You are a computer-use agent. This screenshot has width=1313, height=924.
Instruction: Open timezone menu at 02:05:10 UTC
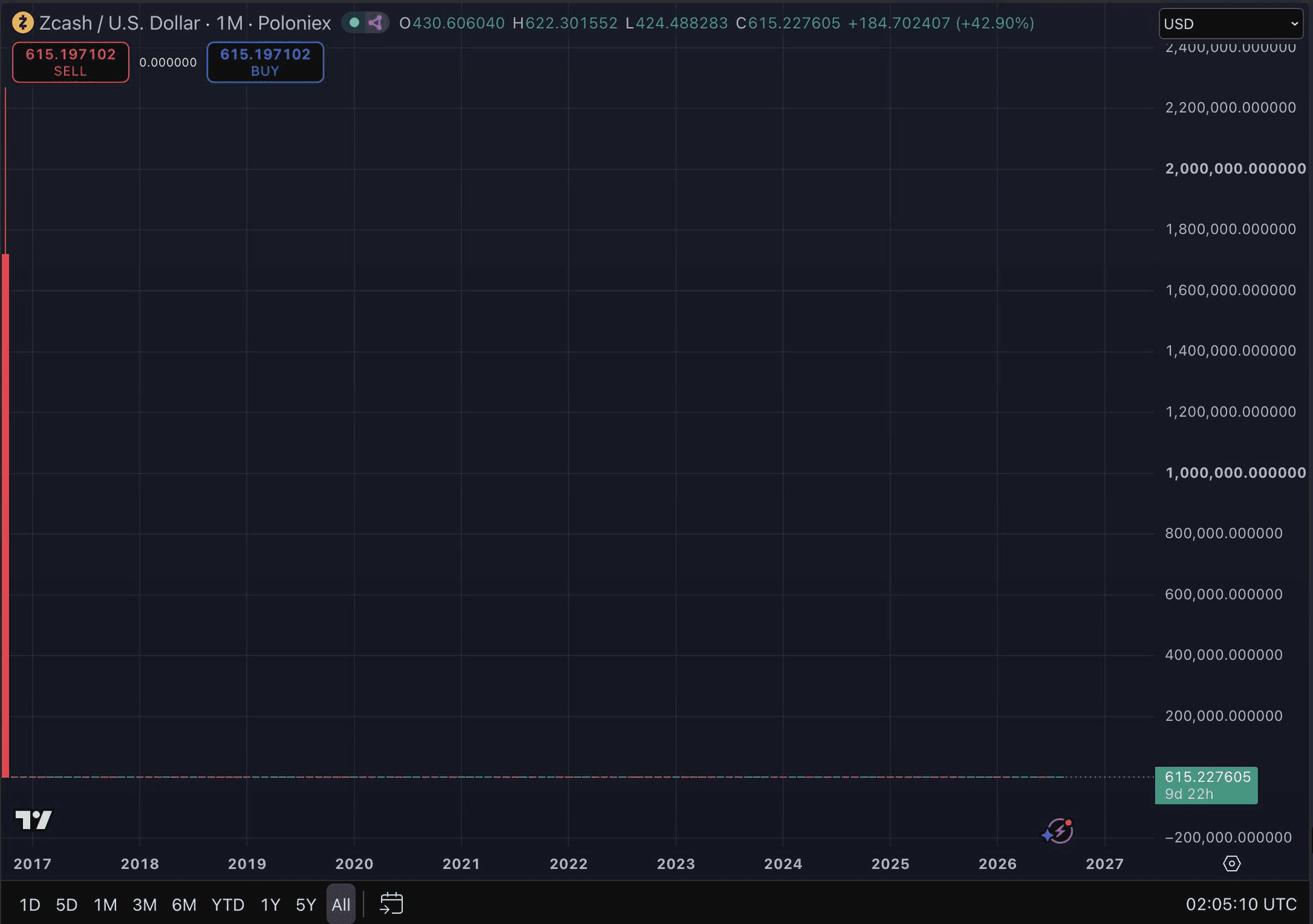(1241, 904)
